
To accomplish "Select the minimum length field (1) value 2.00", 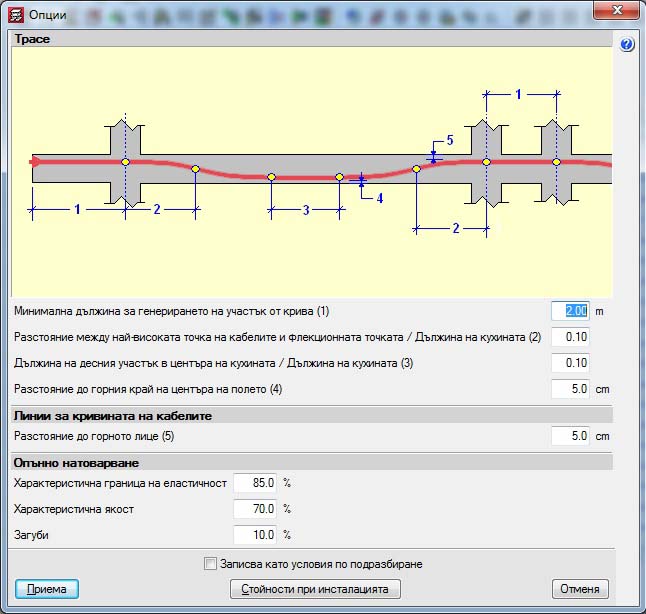I will [x=570, y=311].
